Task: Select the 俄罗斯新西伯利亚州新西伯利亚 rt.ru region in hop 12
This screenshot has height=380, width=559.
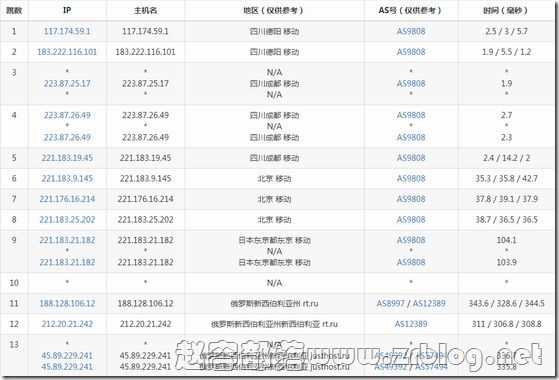Action: [274, 324]
